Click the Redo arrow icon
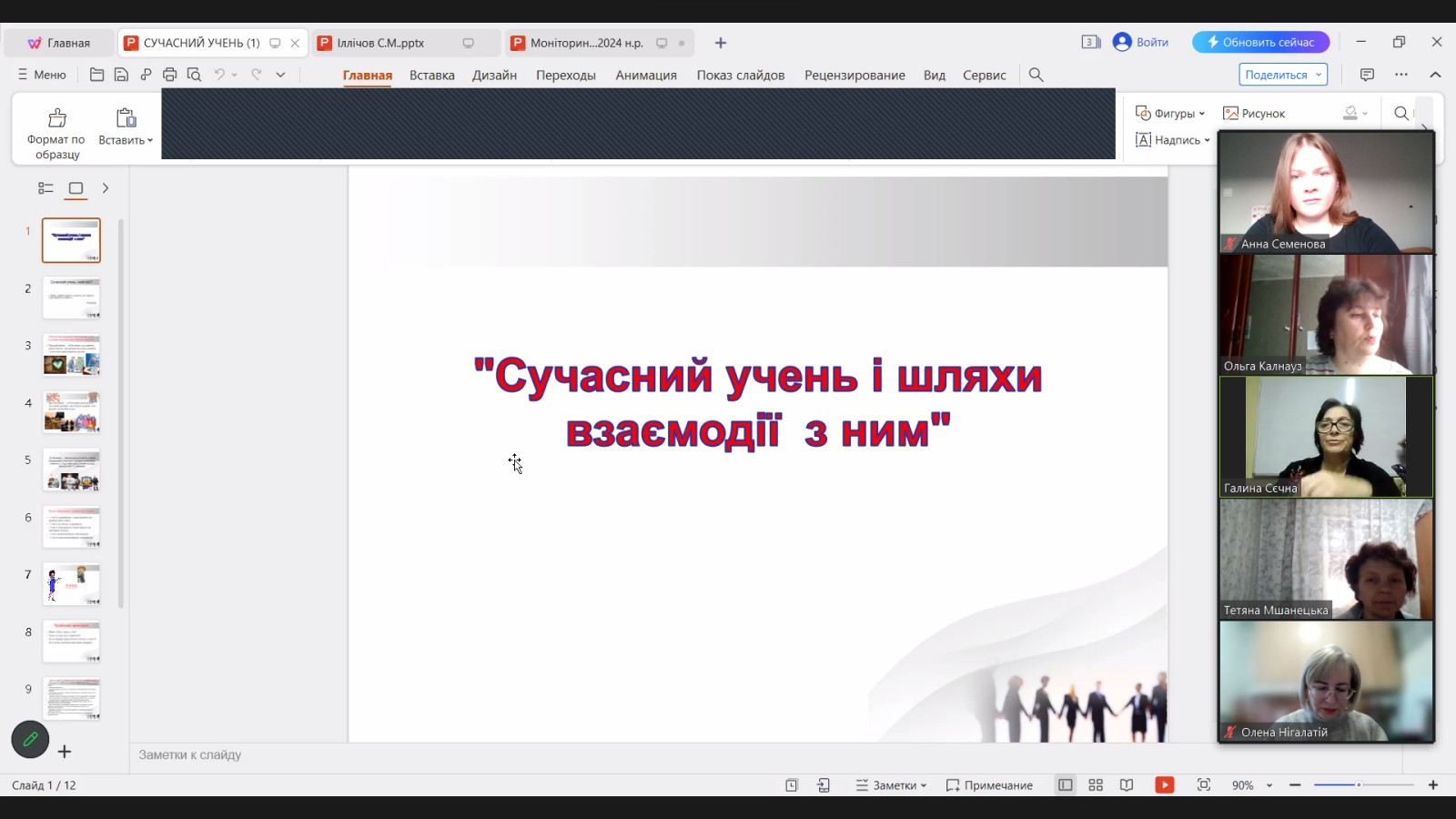Viewport: 1456px width, 819px height. 257,75
